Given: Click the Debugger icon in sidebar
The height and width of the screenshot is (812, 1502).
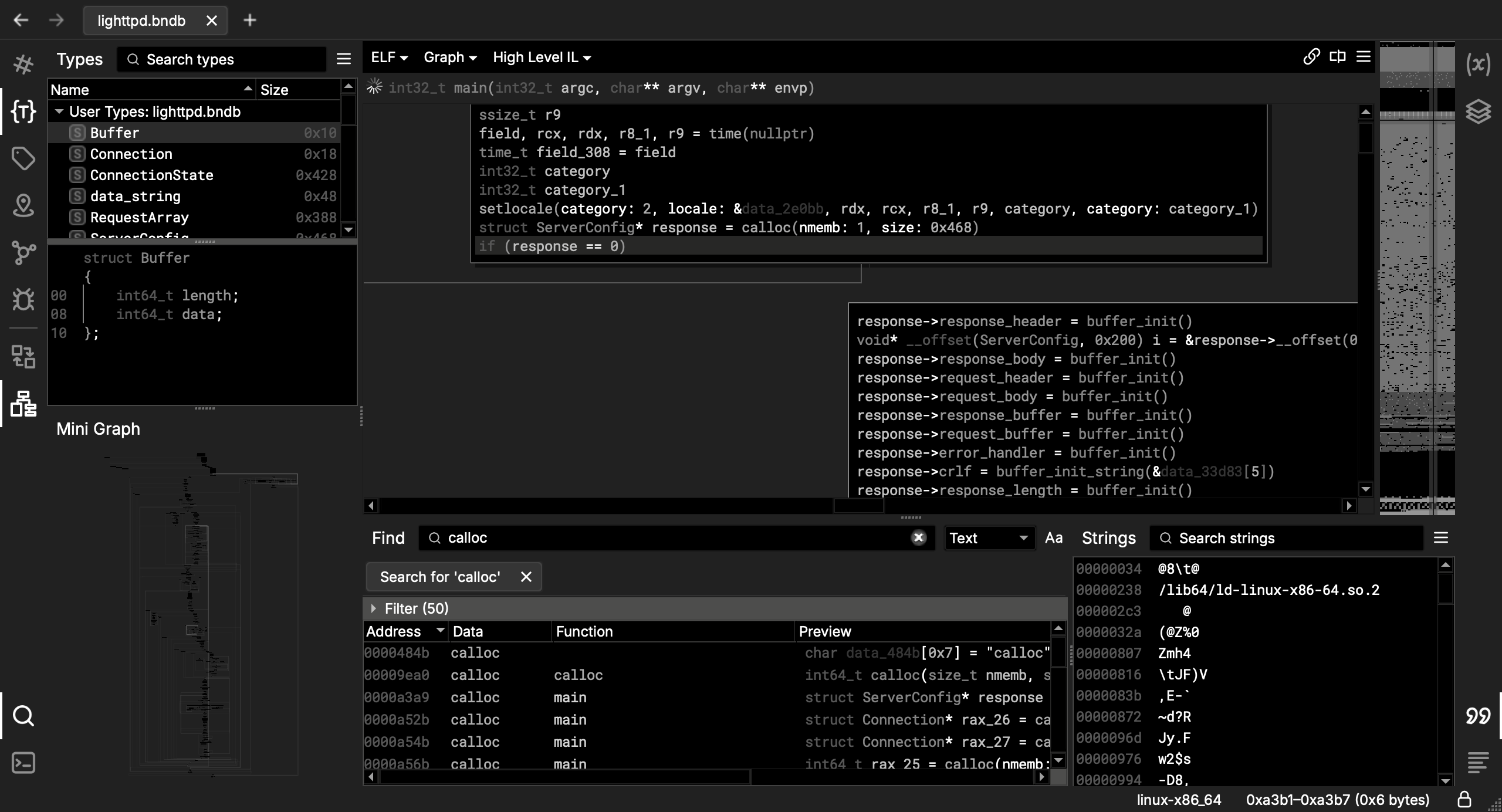Looking at the screenshot, I should (x=24, y=300).
